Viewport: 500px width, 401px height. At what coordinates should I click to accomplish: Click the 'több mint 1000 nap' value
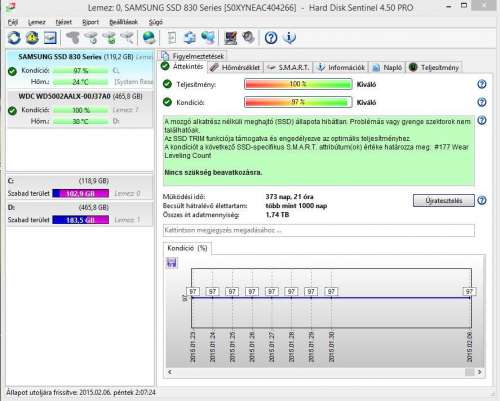pos(296,206)
